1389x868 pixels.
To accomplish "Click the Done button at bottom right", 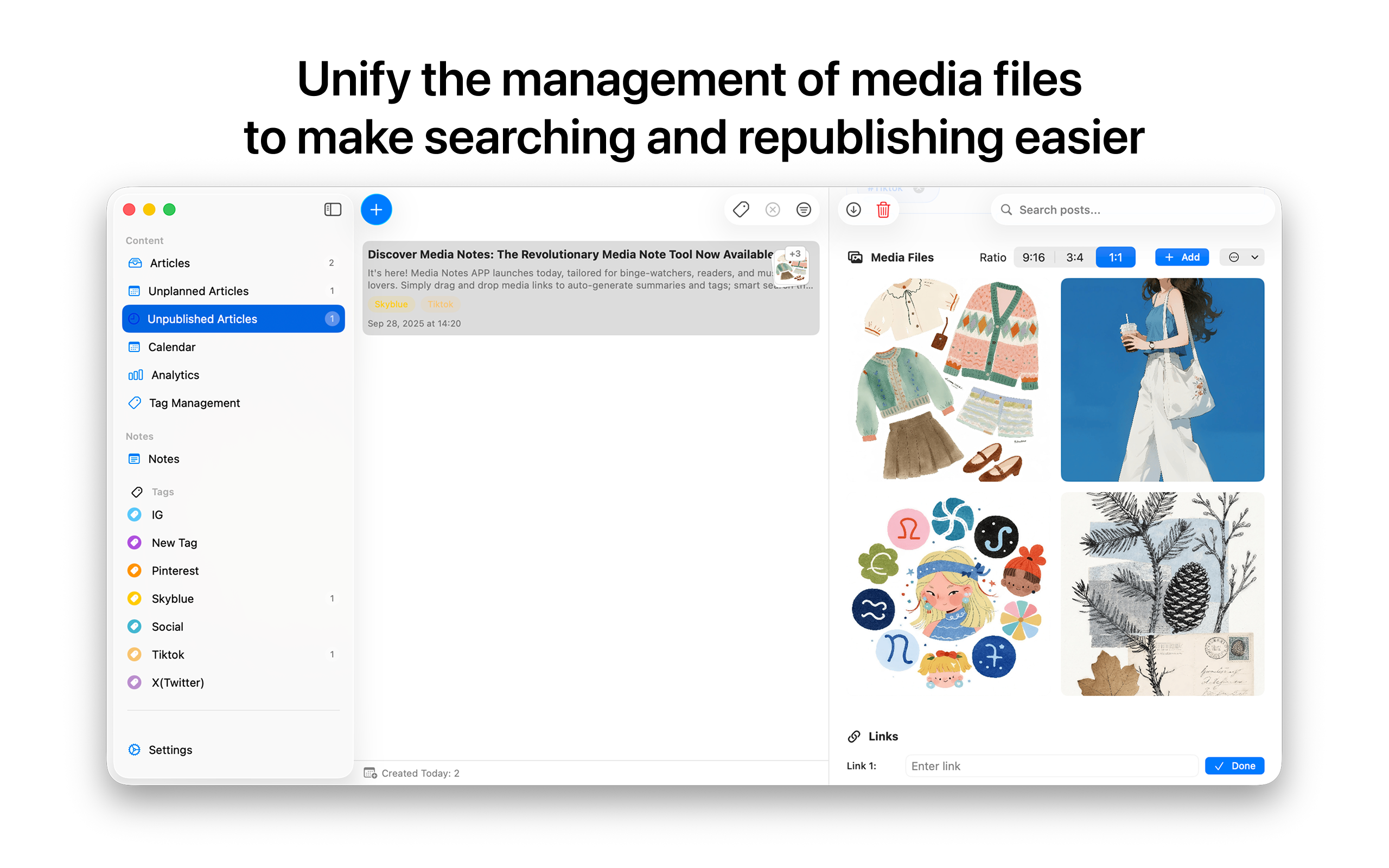I will (1234, 765).
